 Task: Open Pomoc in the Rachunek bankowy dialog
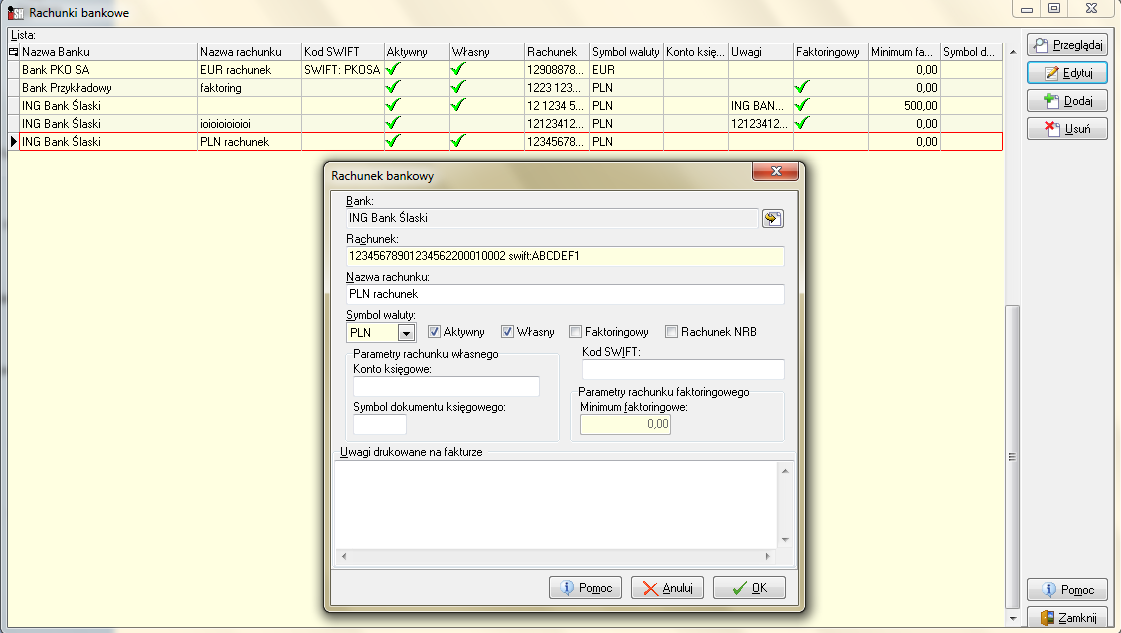click(x=586, y=588)
